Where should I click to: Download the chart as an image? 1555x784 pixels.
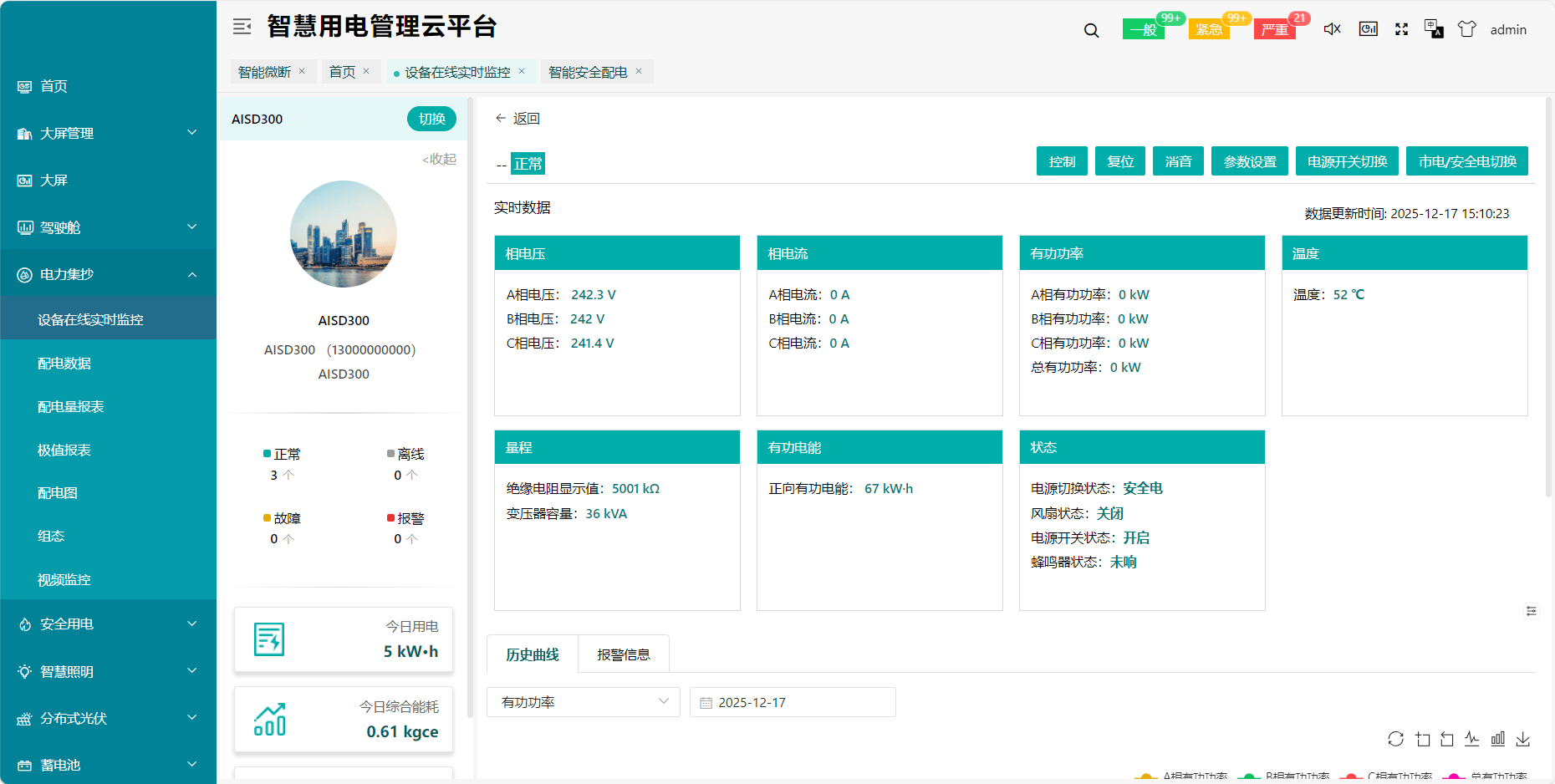coord(1523,739)
